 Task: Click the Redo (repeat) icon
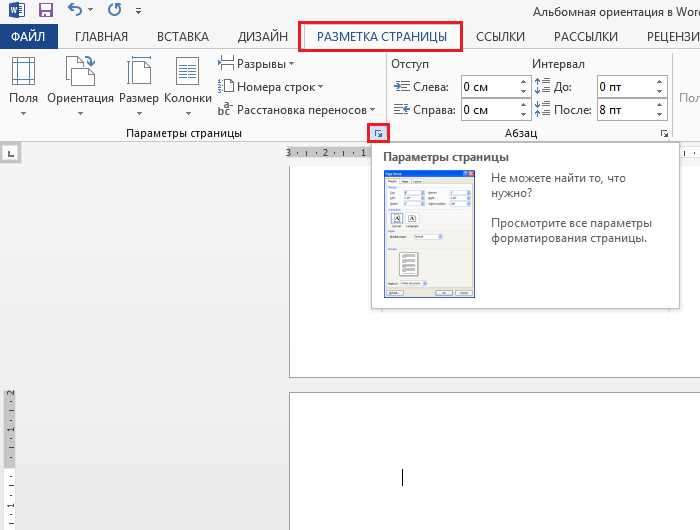(114, 12)
